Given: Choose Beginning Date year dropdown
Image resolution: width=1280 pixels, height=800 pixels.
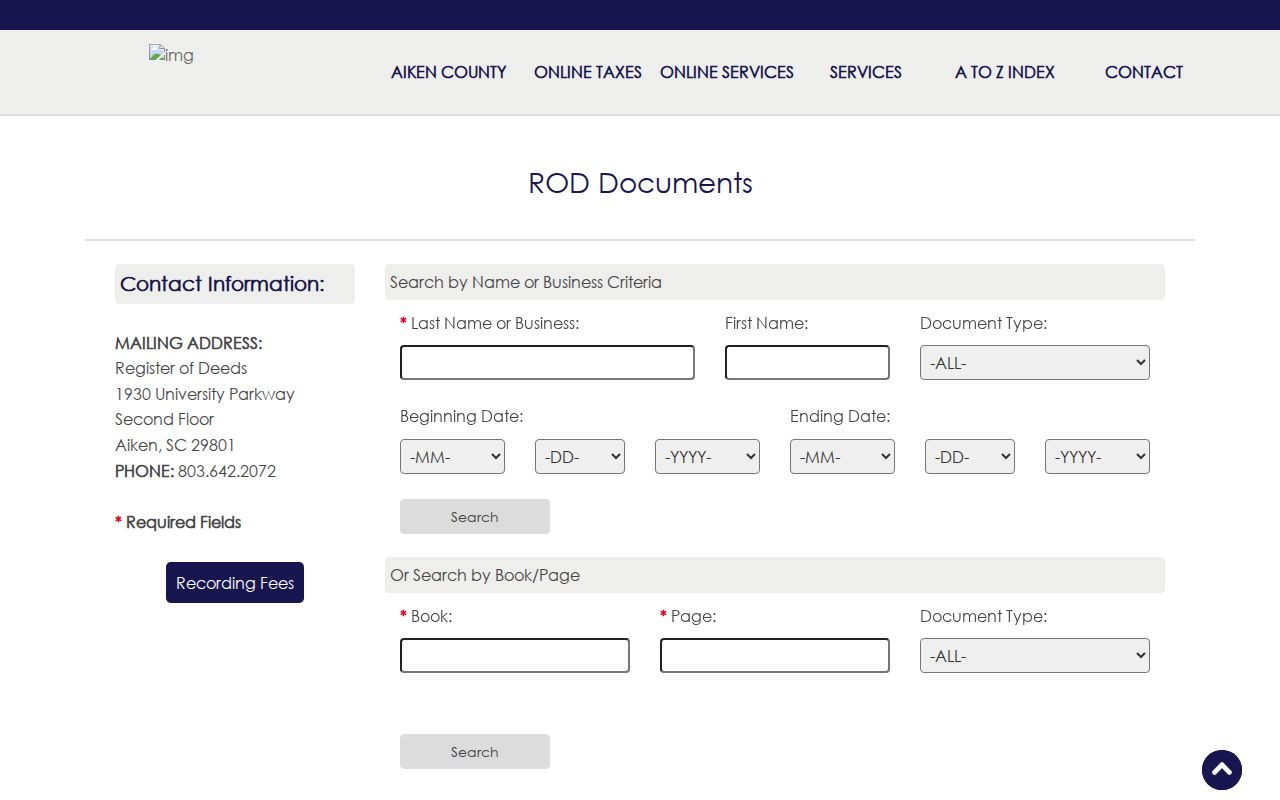Looking at the screenshot, I should (707, 456).
